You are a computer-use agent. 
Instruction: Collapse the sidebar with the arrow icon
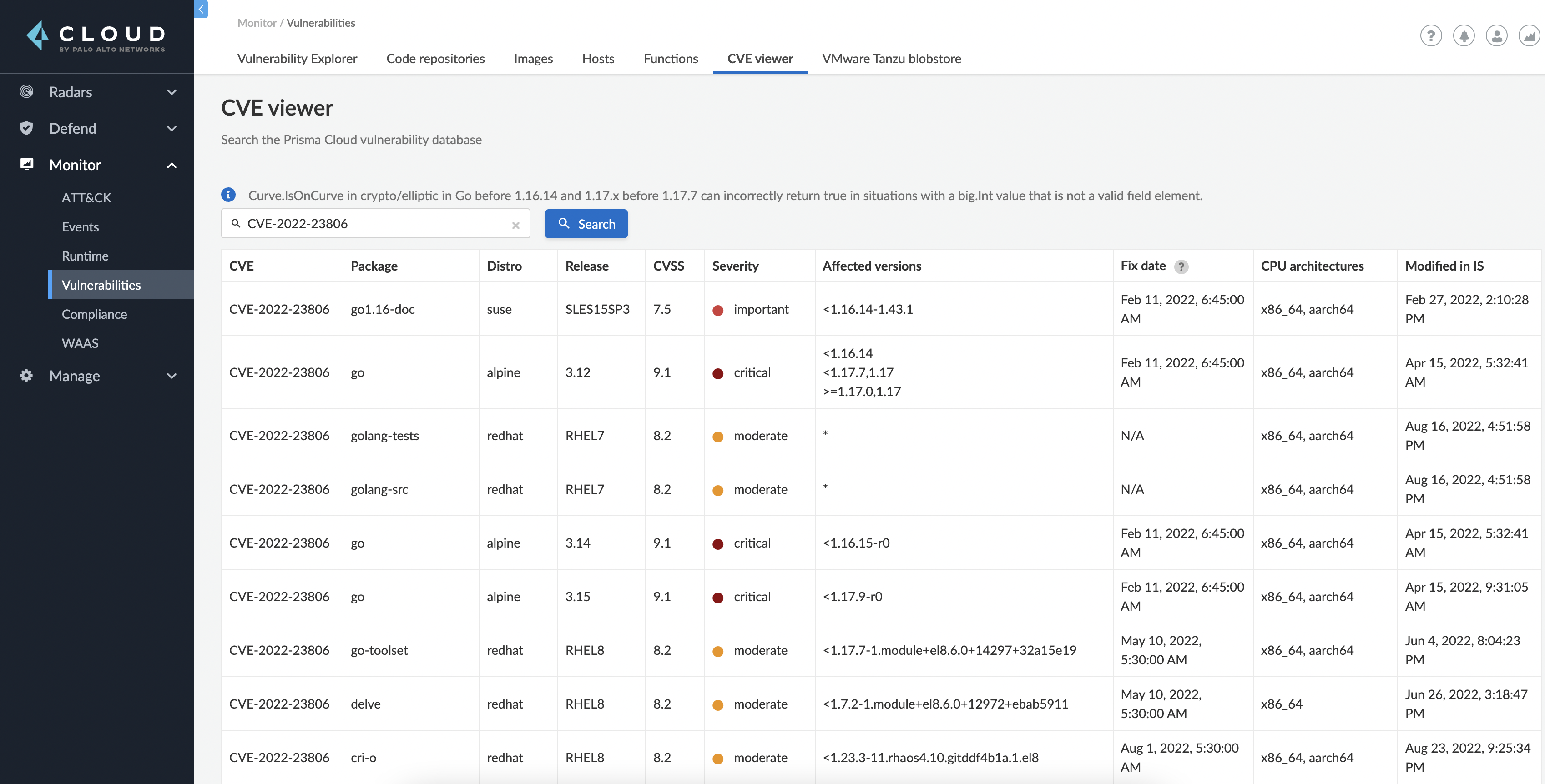point(202,9)
